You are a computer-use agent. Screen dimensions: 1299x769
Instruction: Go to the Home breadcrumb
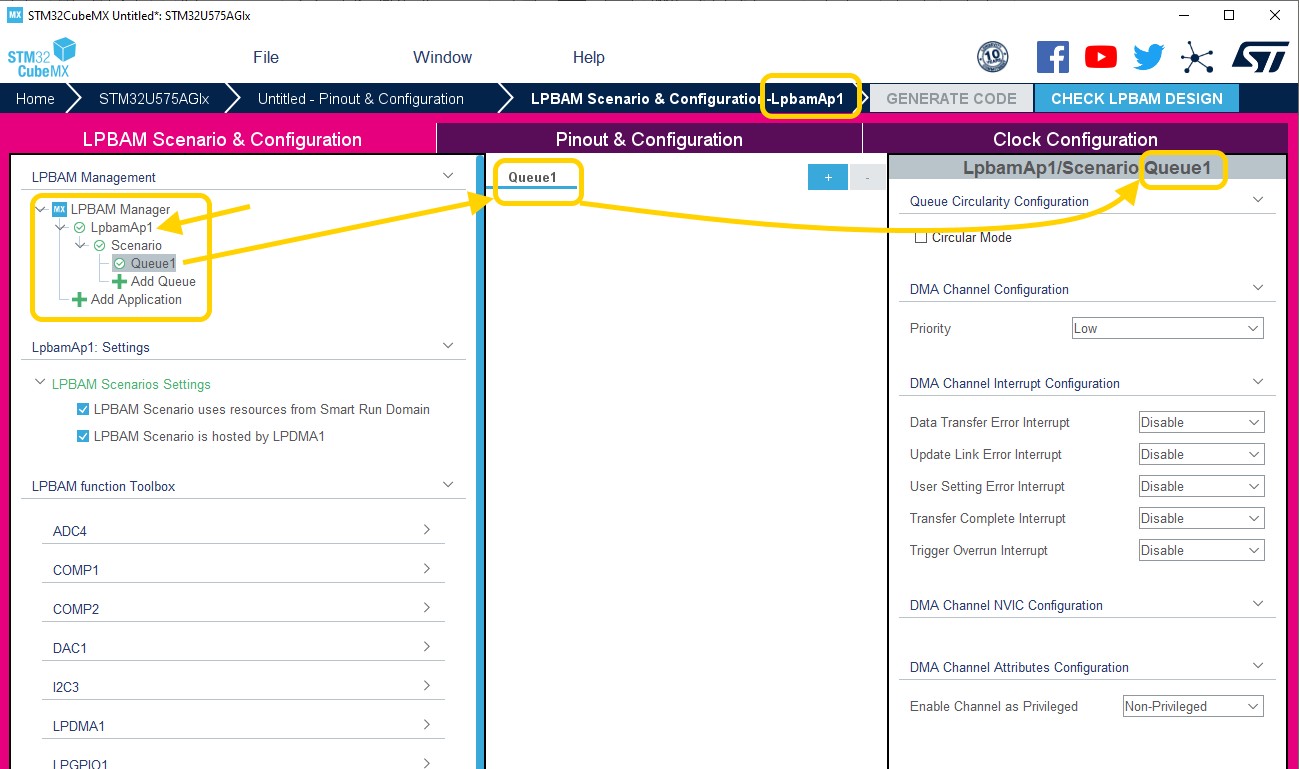point(35,98)
